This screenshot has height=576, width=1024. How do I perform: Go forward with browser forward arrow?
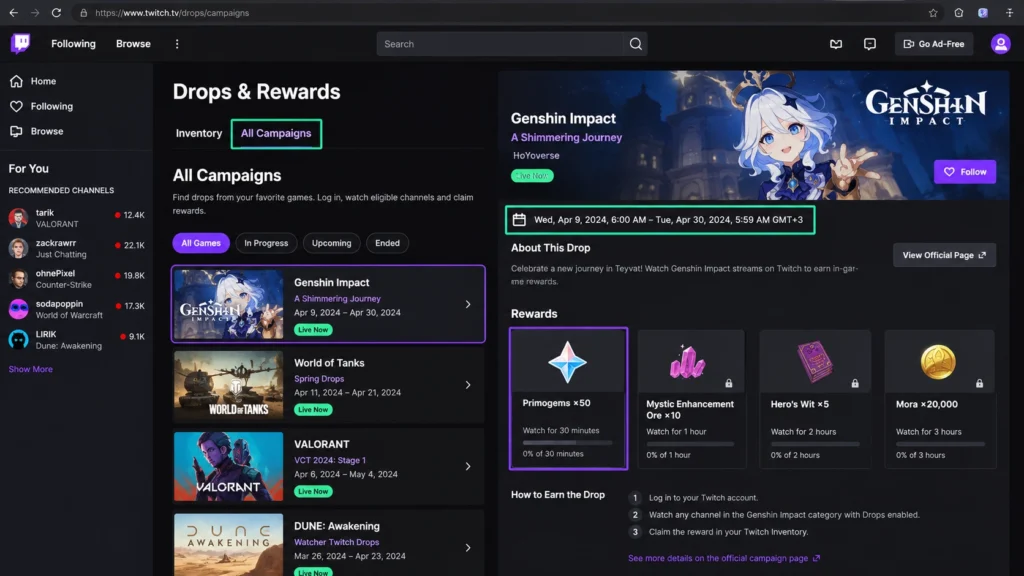35,12
